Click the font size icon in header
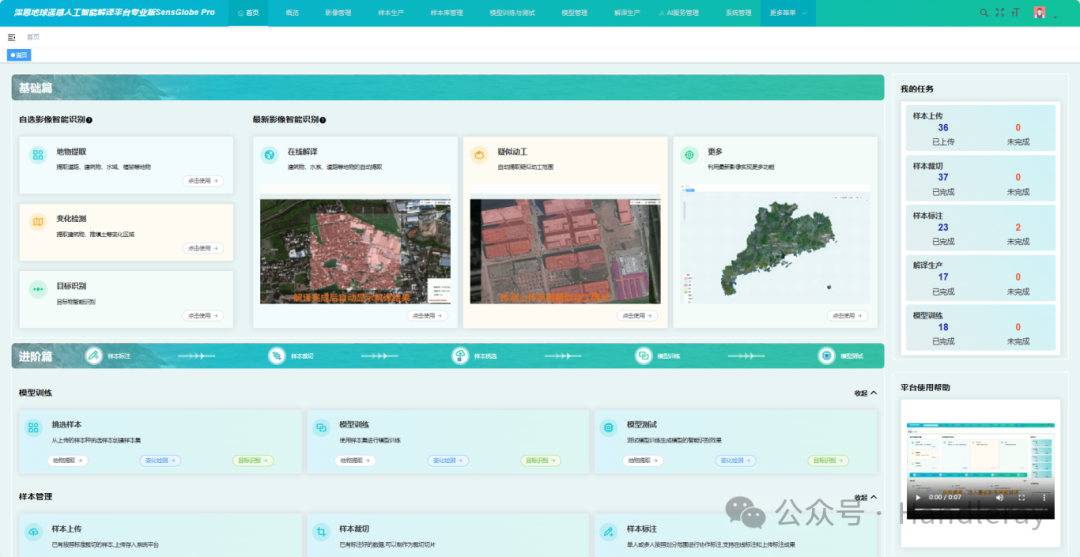Viewport: 1080px width, 557px height. [1015, 13]
